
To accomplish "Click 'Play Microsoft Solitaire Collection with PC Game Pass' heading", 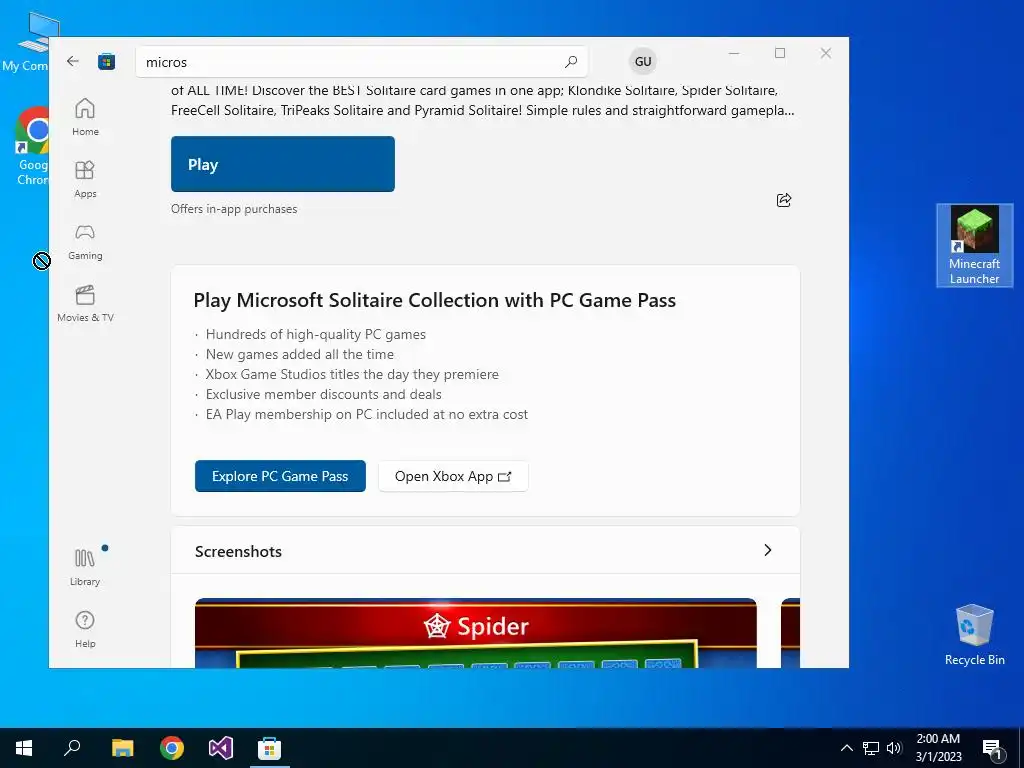I will pos(434,300).
